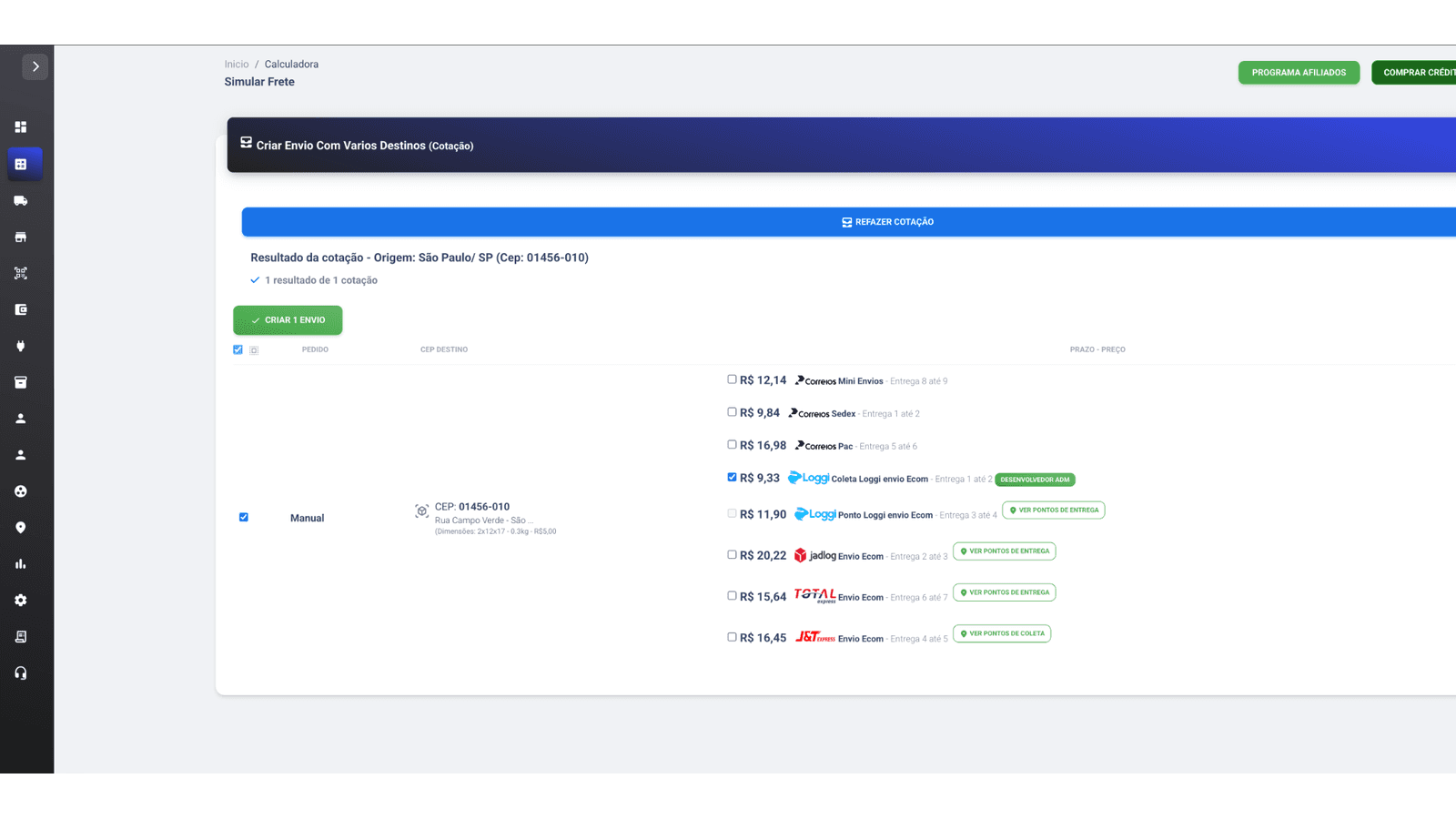Screen dimensions: 1456x819
Task: Click the CEP Destino column header
Action: 444,349
